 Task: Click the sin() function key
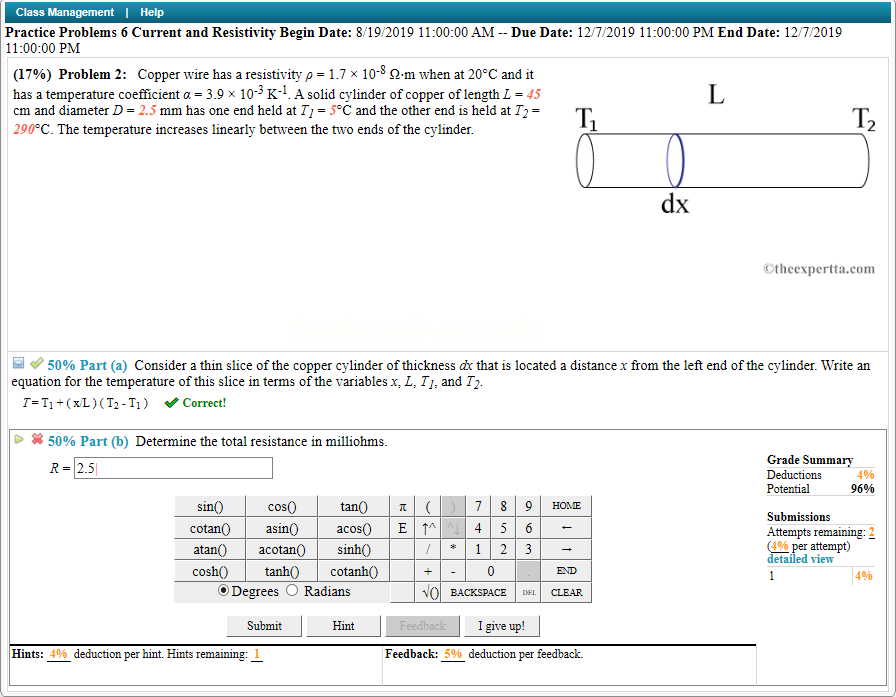click(208, 505)
